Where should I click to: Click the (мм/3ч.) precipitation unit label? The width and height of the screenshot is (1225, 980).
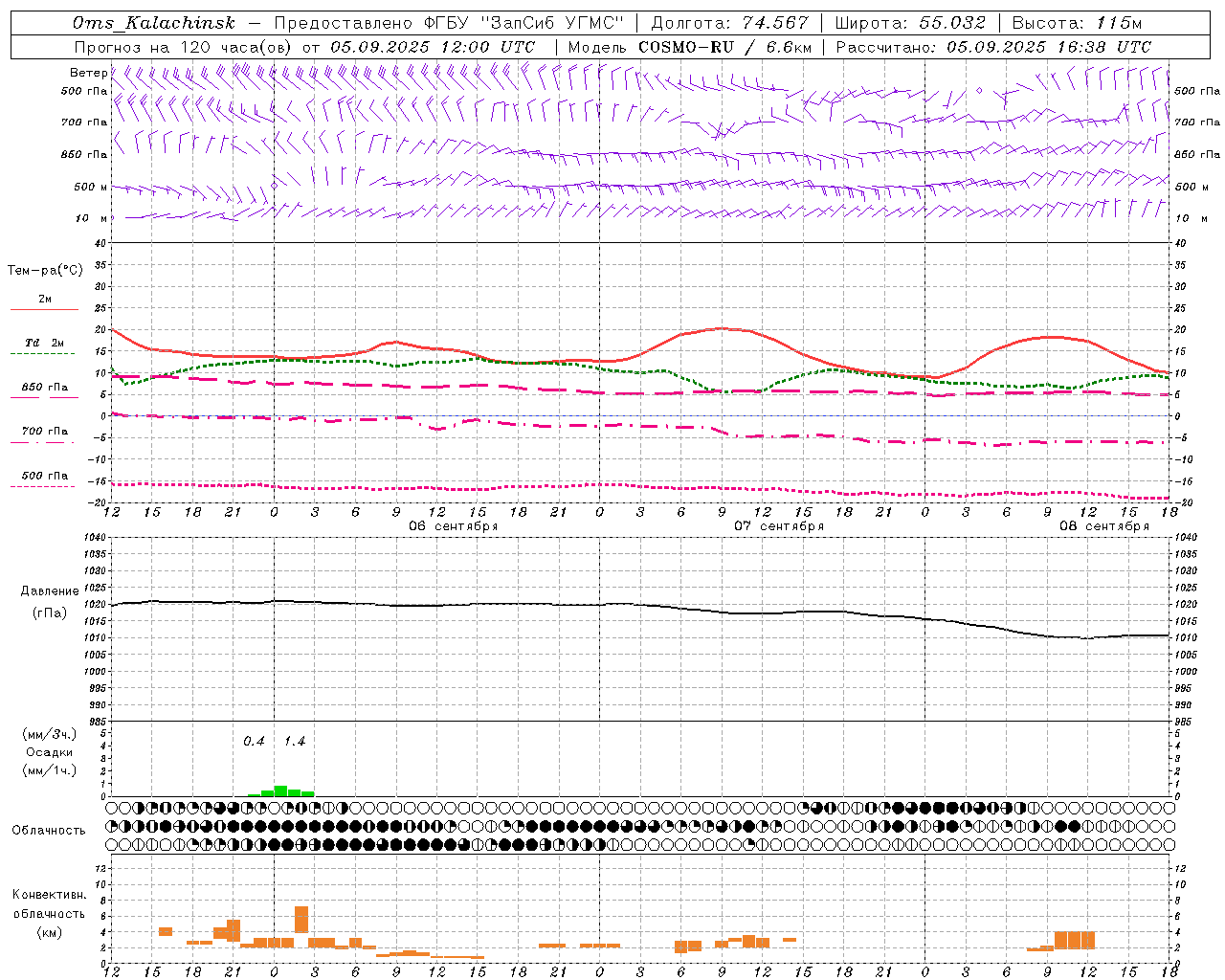click(x=49, y=734)
